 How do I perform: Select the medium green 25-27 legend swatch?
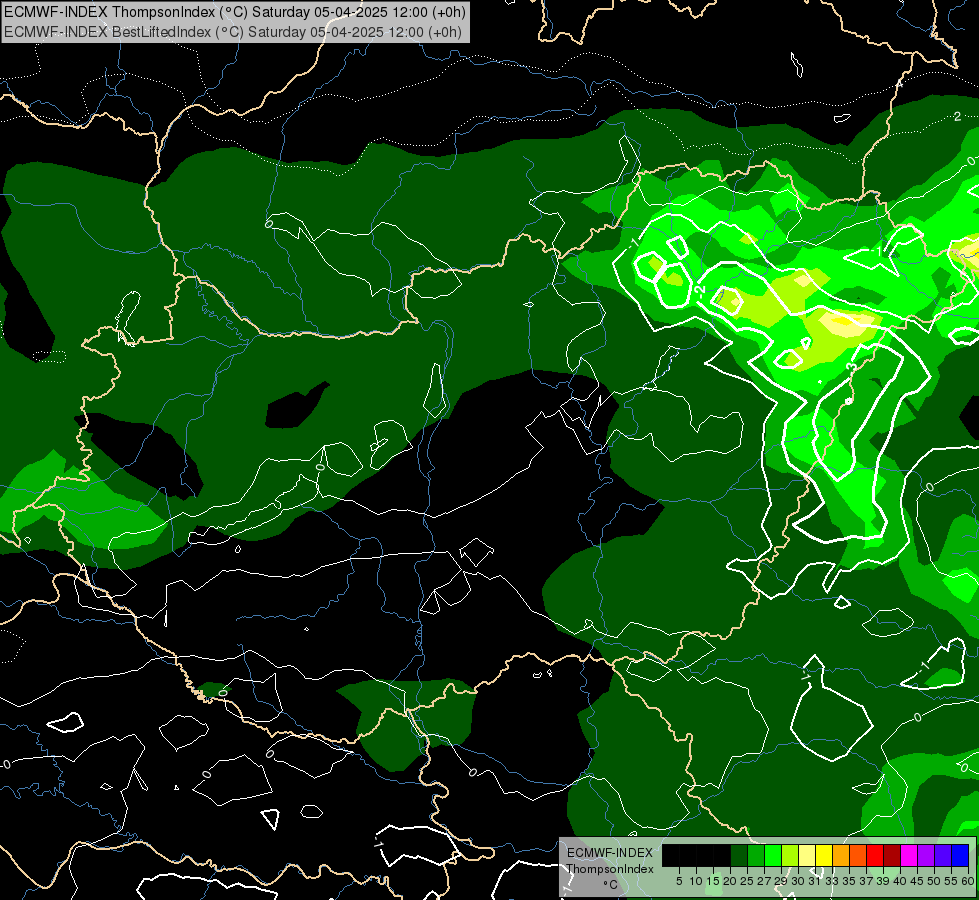[756, 855]
